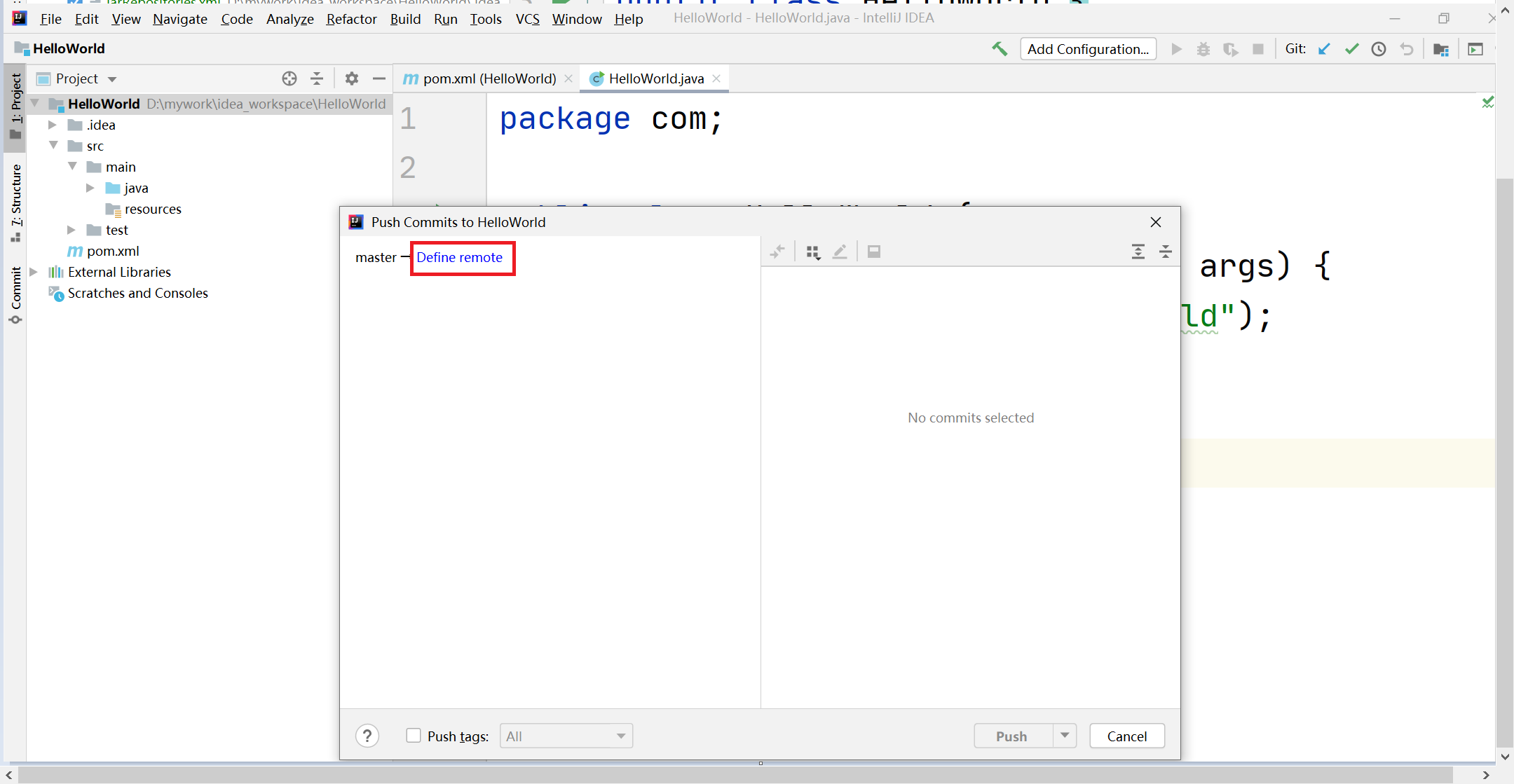Open the Push button dropdown arrow
Image resolution: width=1514 pixels, height=784 pixels.
click(1065, 736)
